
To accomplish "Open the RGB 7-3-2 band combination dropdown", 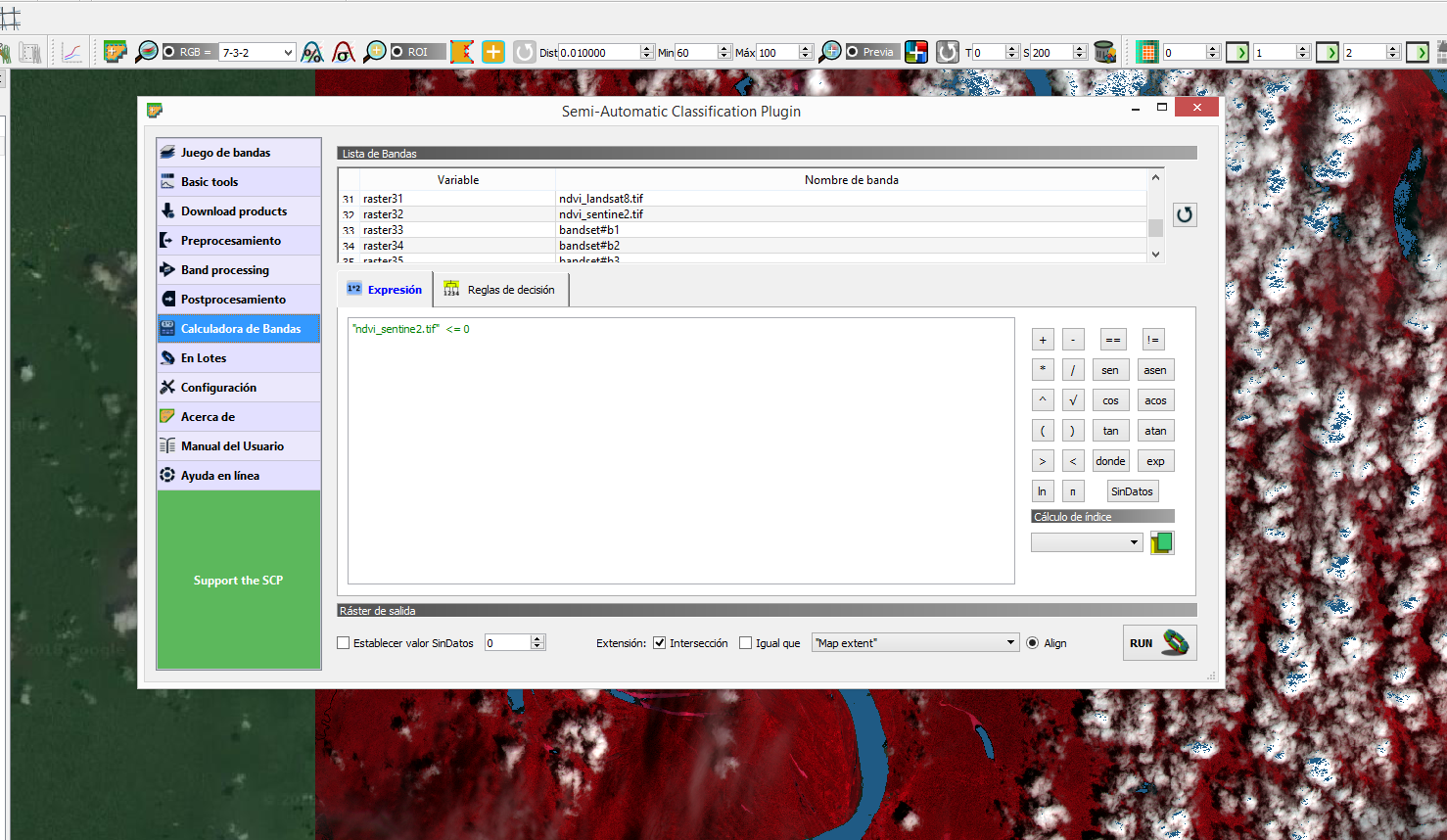I will 257,52.
